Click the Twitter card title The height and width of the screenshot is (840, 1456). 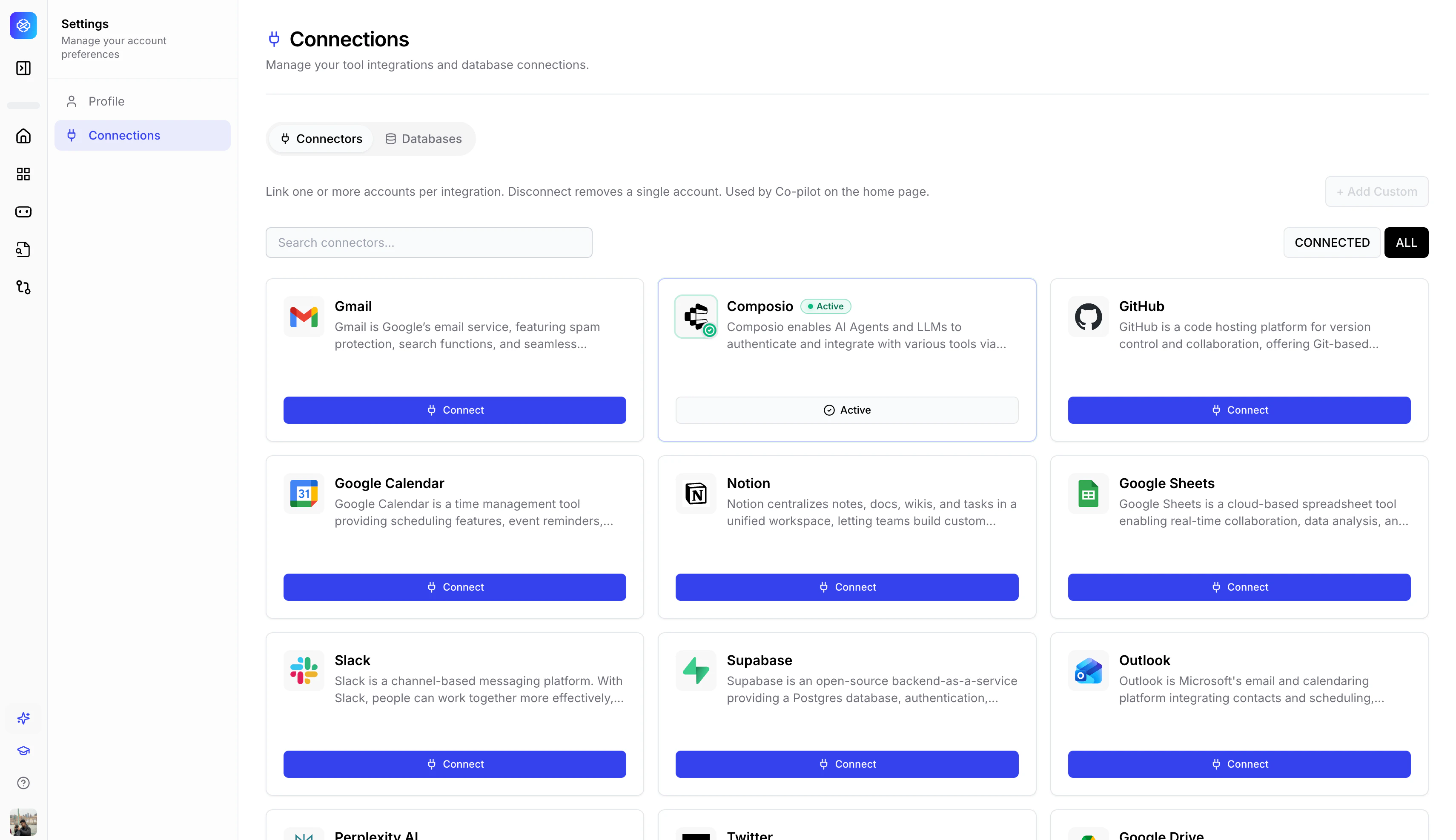click(750, 835)
